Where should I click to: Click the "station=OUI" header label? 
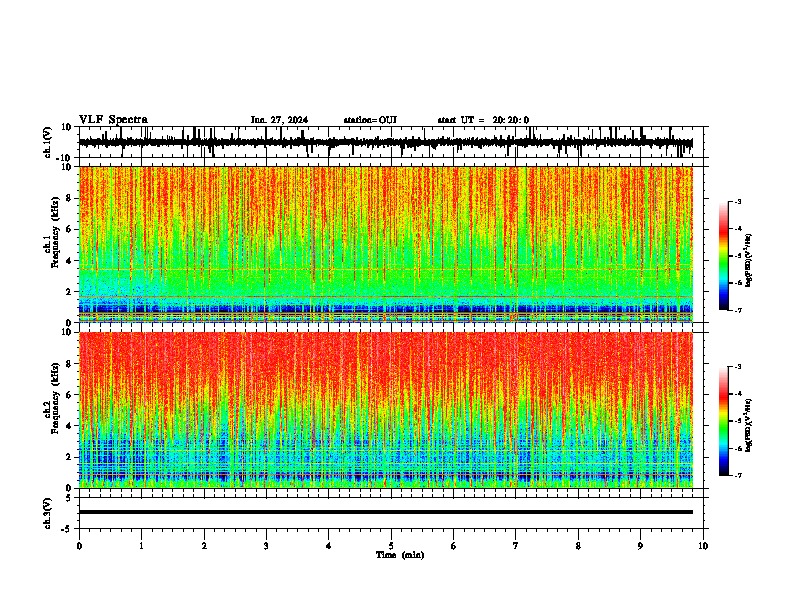(x=370, y=120)
